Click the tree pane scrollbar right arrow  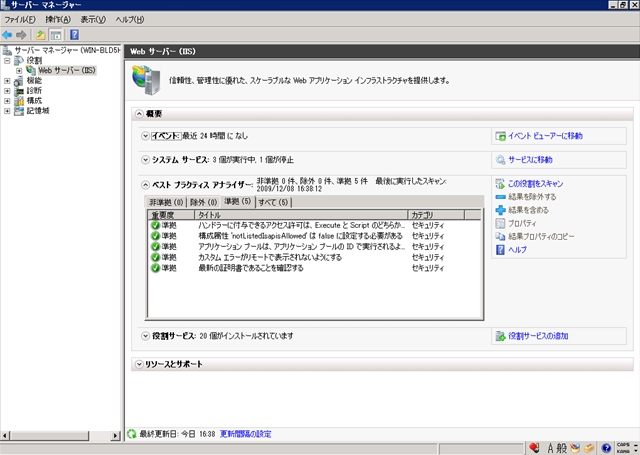[116, 436]
